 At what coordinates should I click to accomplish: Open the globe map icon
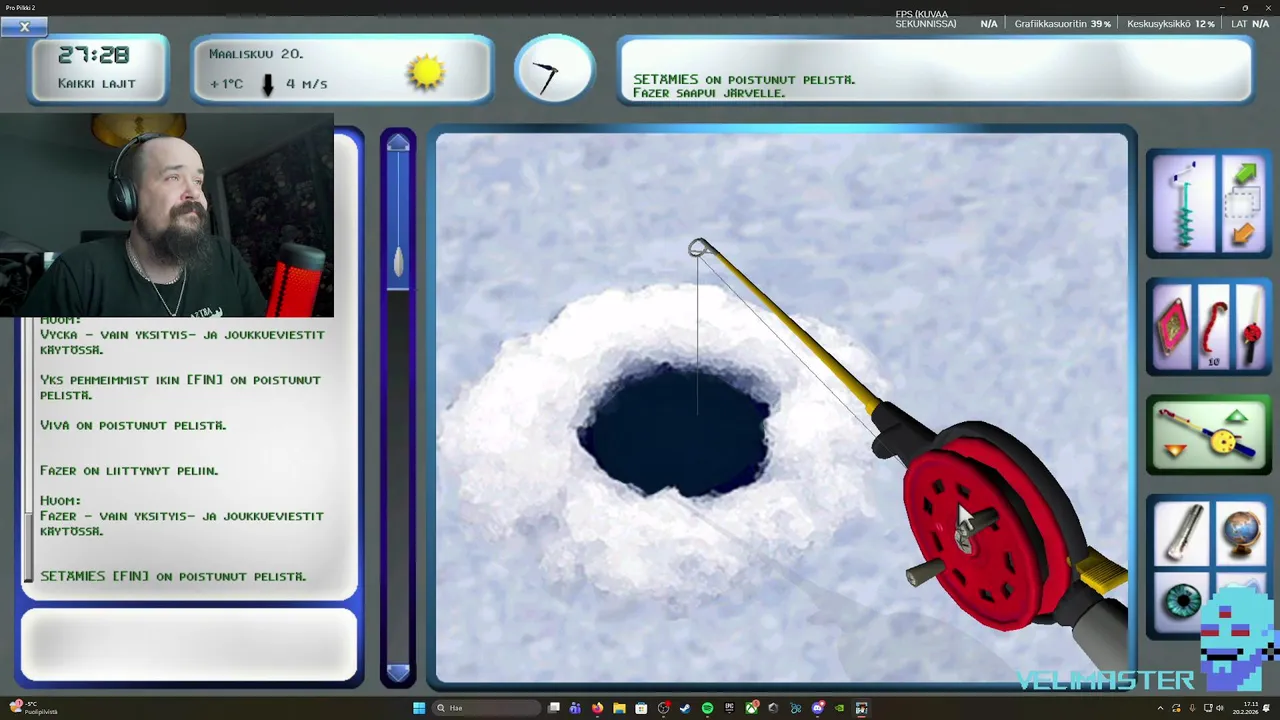pos(1242,533)
